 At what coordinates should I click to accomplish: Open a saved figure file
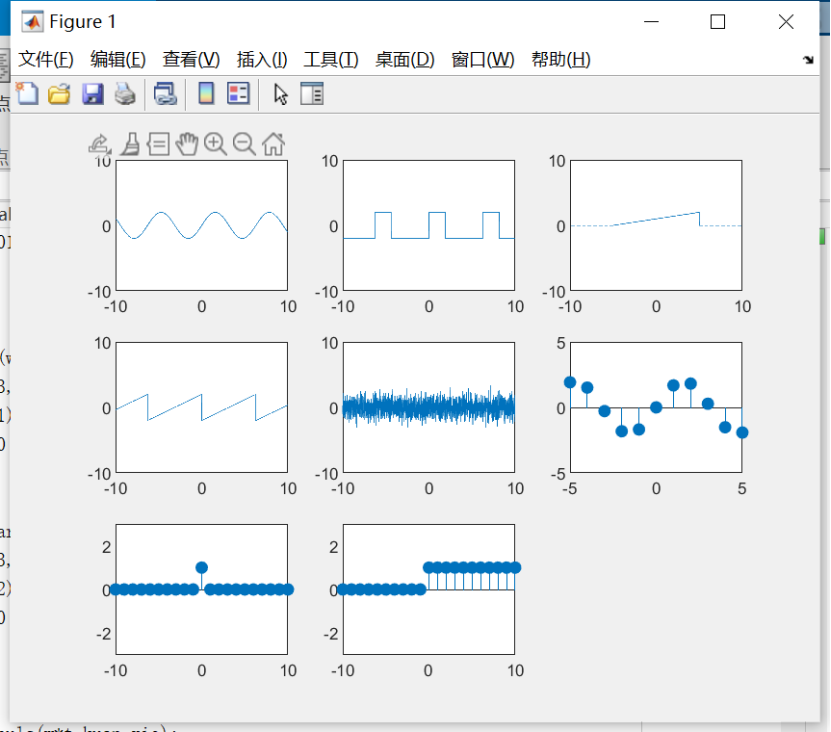59,93
